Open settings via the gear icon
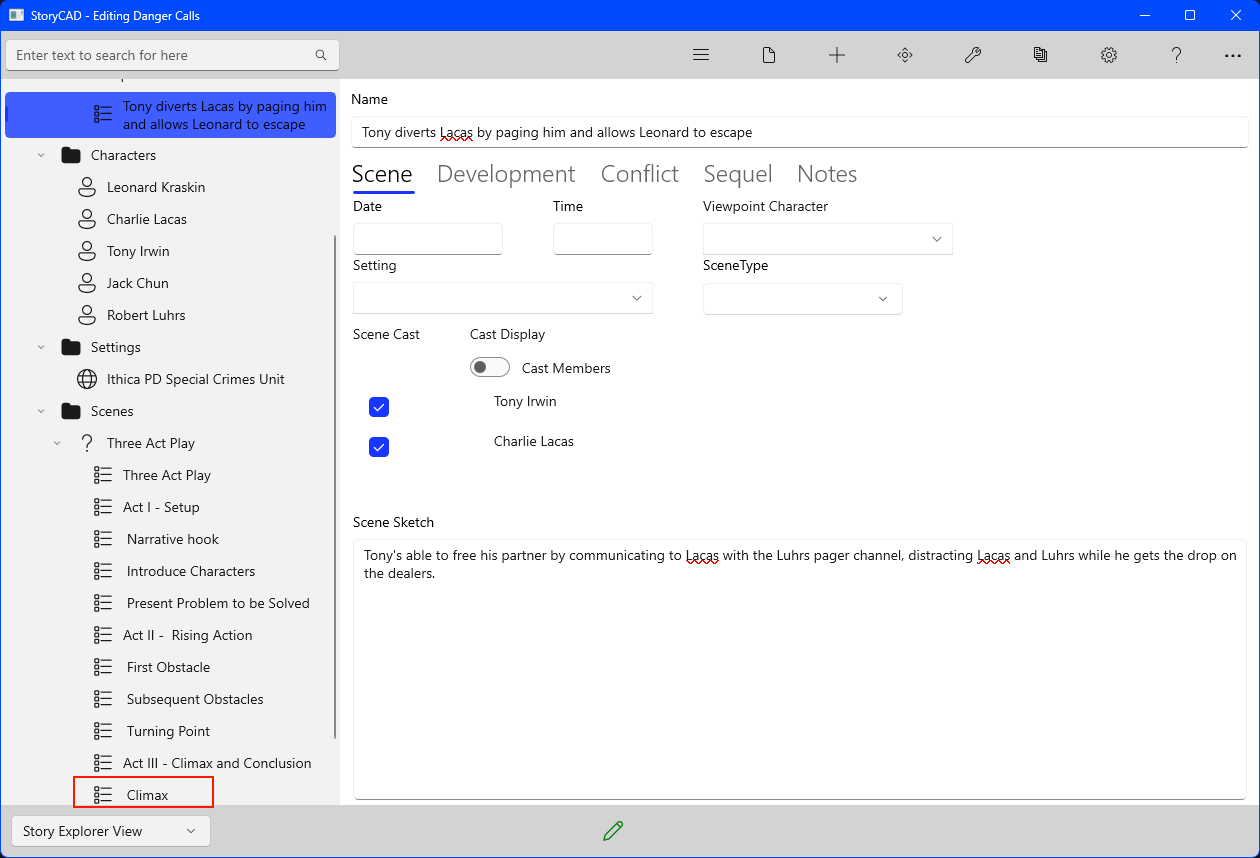 tap(1109, 55)
